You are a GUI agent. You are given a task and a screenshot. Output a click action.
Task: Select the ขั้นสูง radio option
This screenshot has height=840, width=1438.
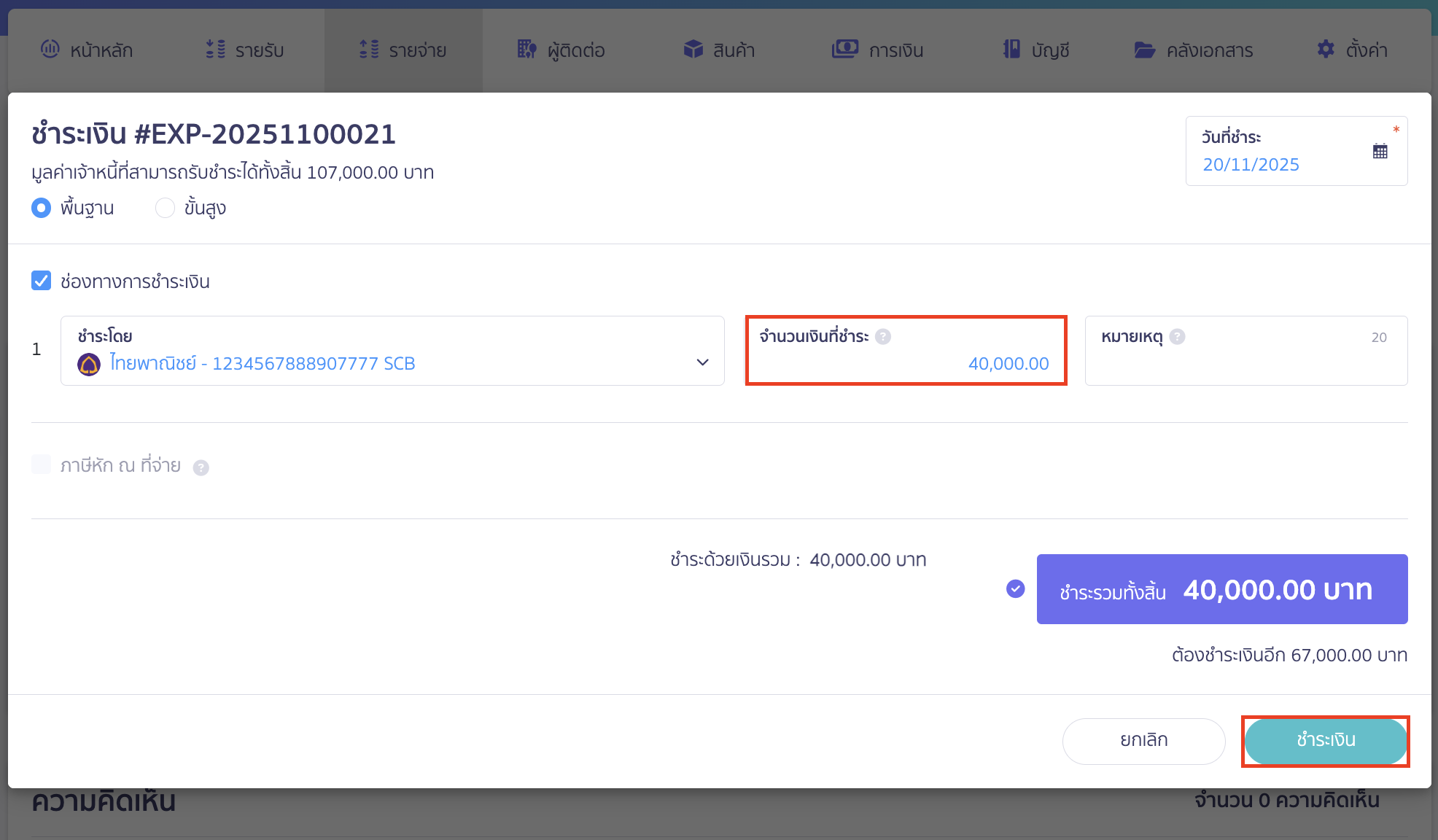click(x=166, y=208)
